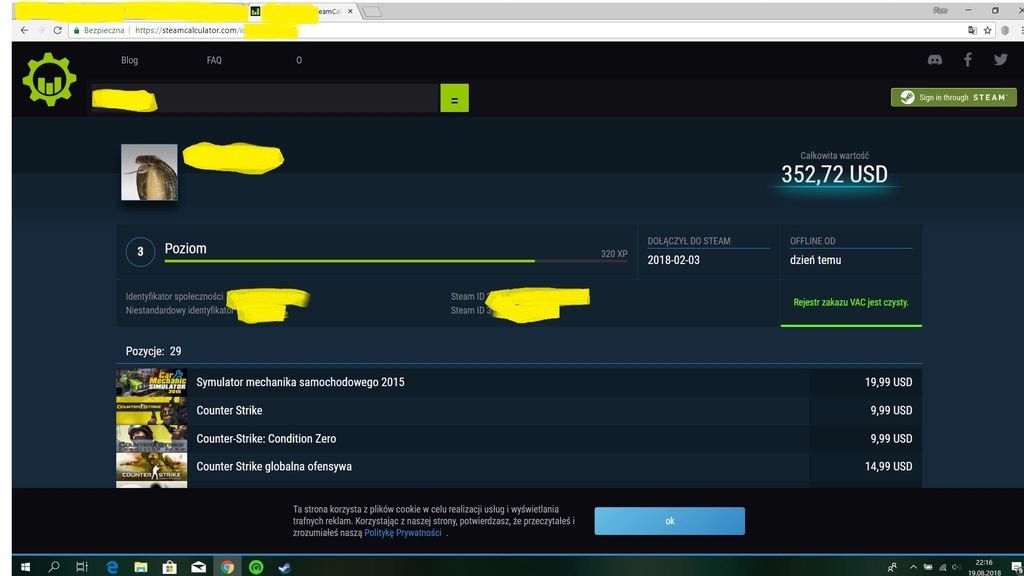Open the Windows Start menu

click(x=25, y=567)
